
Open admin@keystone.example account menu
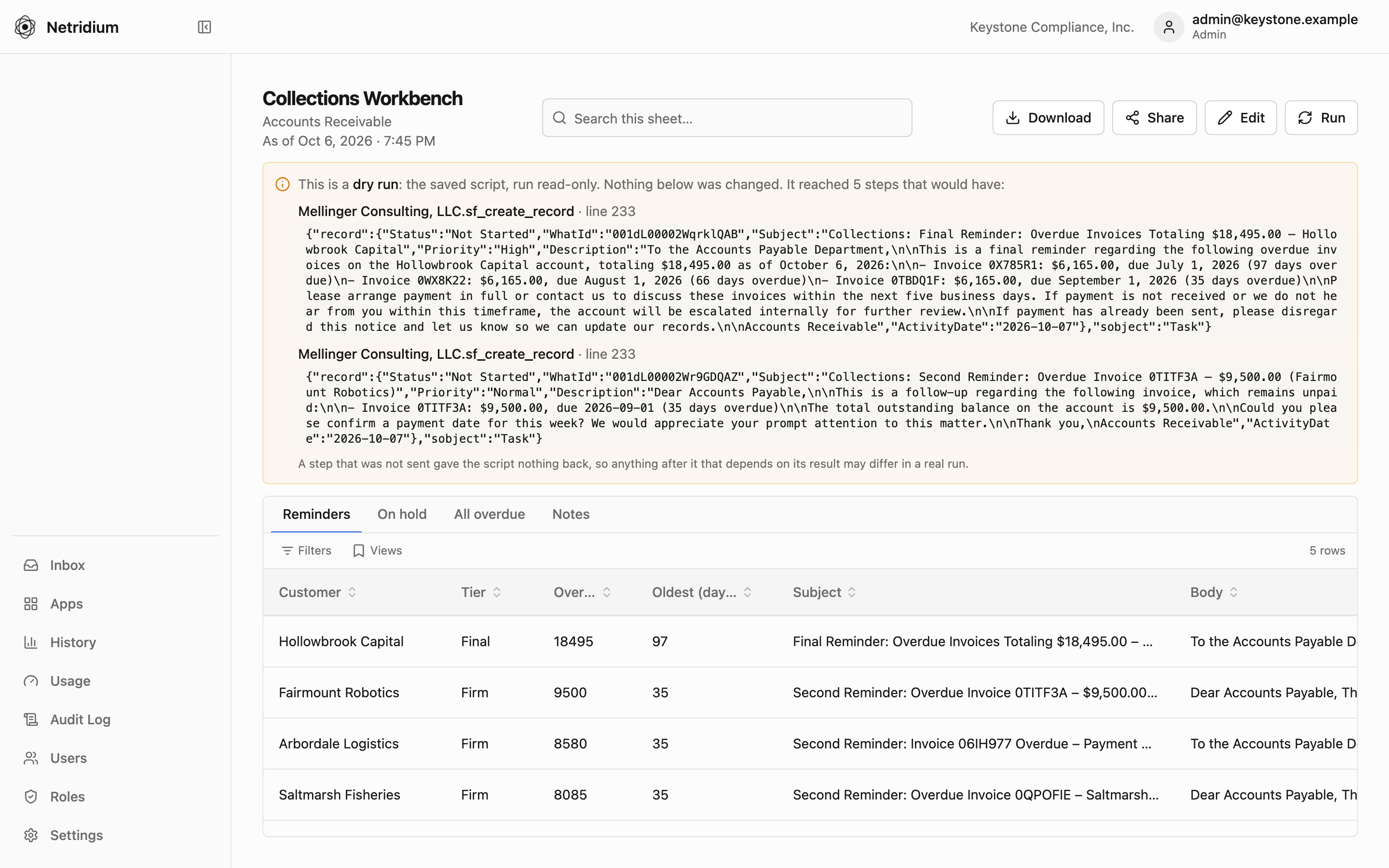(1274, 19)
